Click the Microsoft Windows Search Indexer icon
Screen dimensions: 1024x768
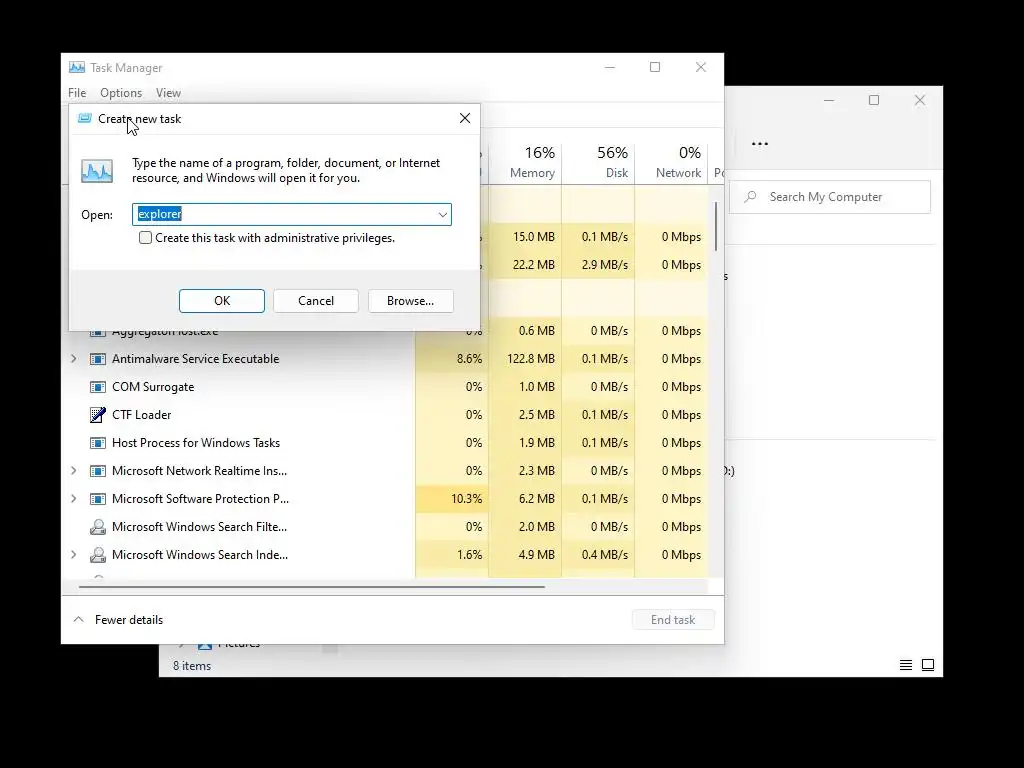(97, 555)
